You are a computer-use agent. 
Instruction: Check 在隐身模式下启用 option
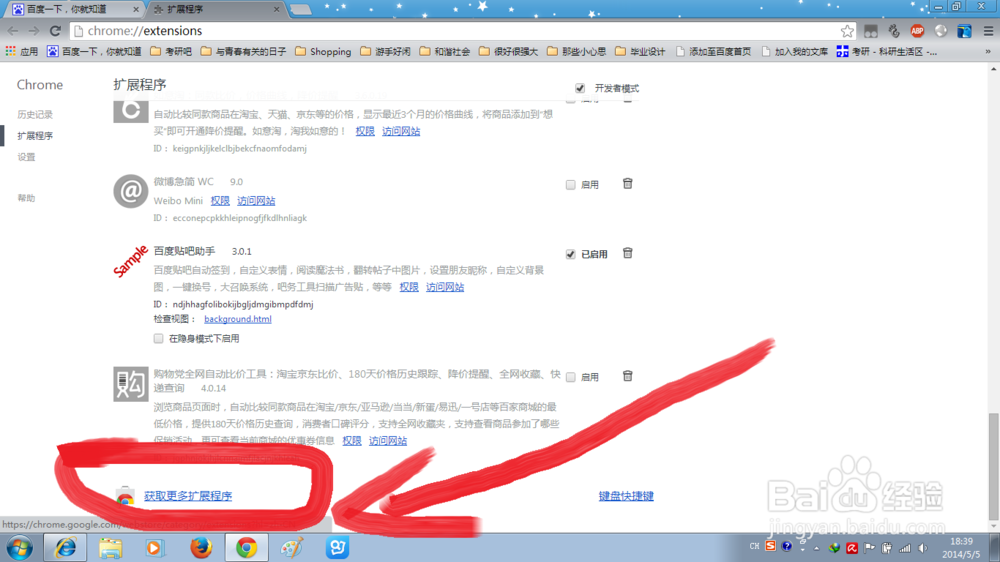pos(158,339)
